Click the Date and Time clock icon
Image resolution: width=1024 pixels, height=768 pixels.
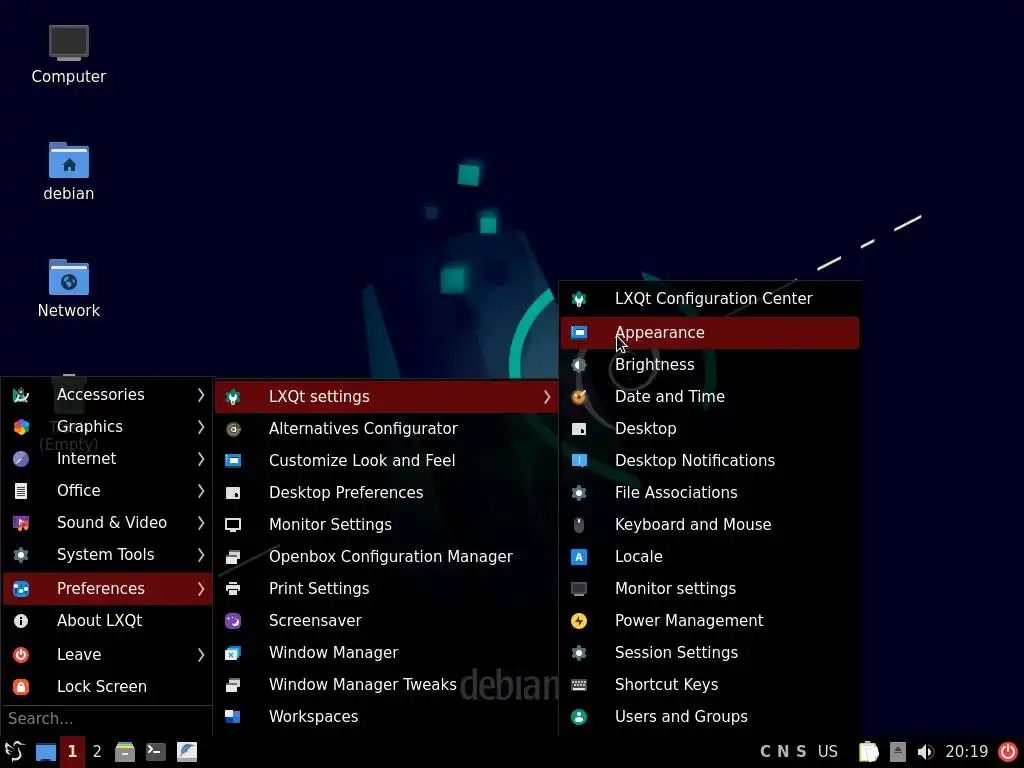point(579,397)
